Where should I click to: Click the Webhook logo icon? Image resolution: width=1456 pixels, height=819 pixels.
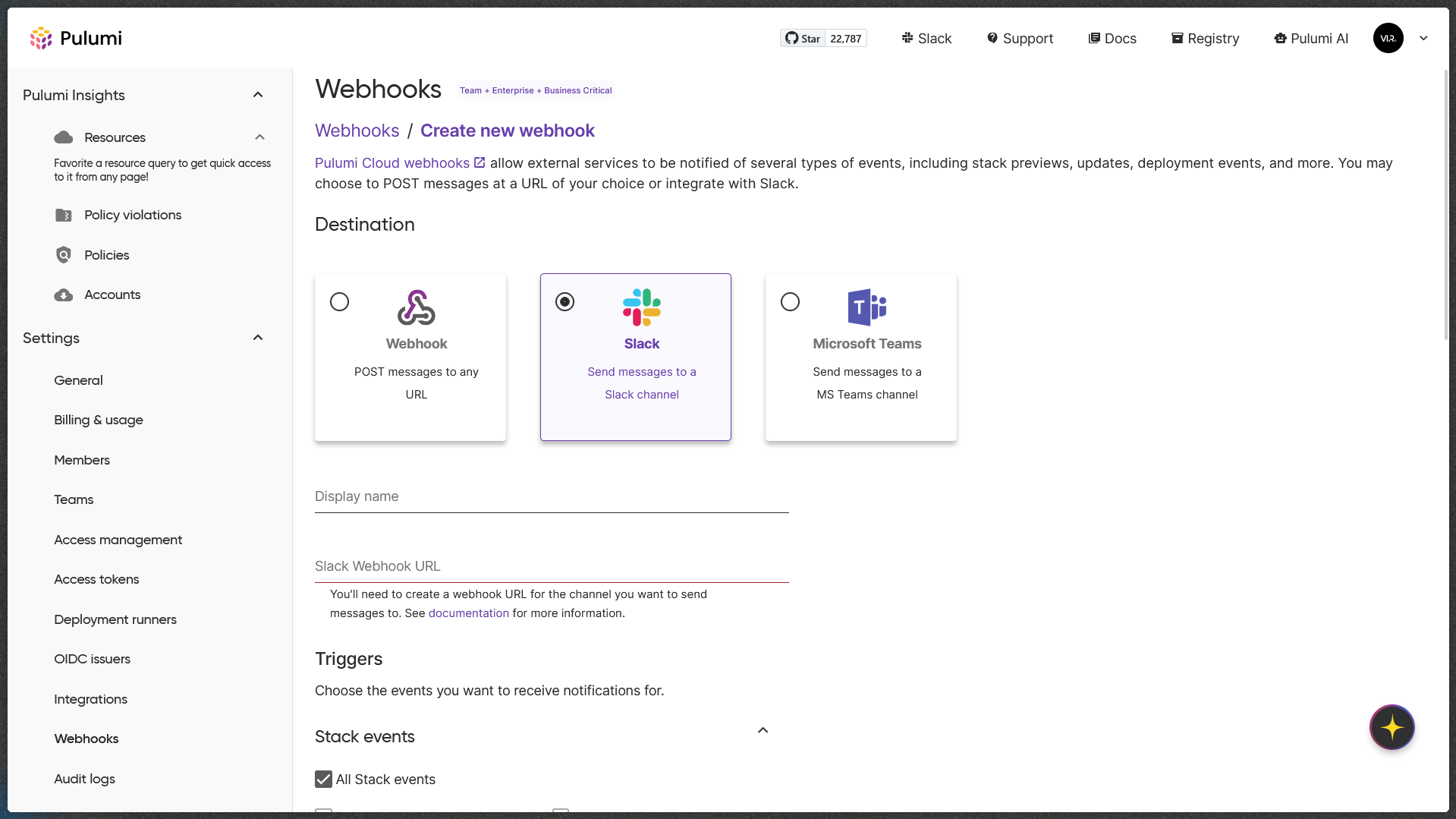[x=417, y=307]
